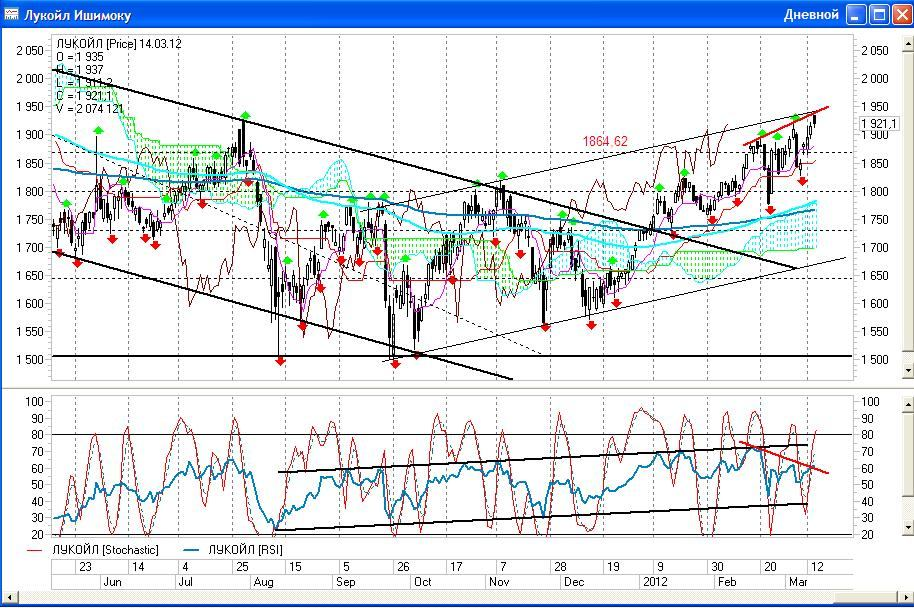Click the date label 12 on time axis
The image size is (914, 608).
817,567
